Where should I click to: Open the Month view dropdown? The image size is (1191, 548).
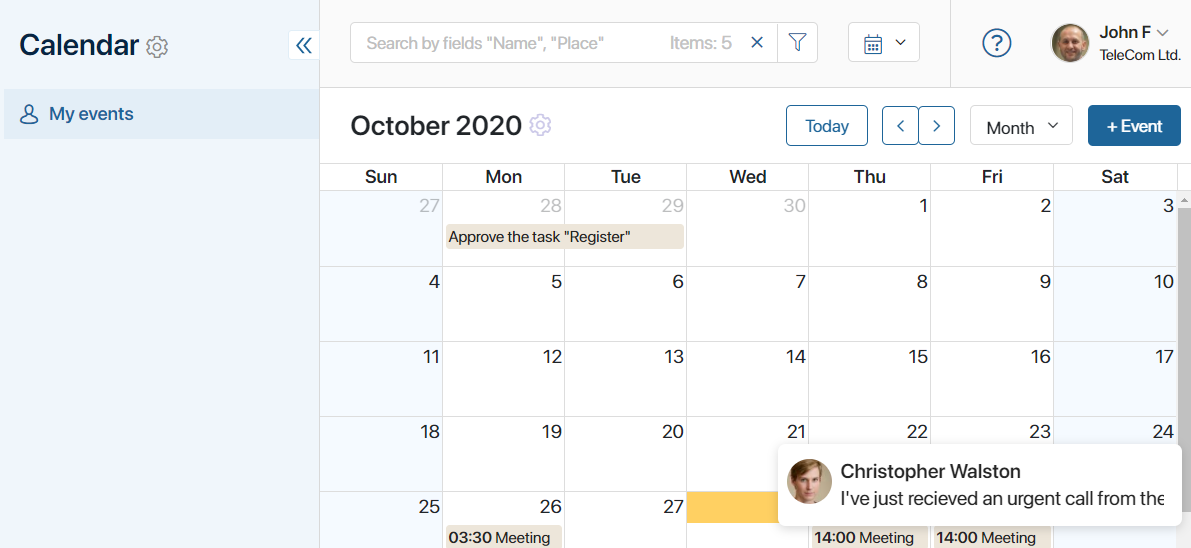[x=1022, y=125]
